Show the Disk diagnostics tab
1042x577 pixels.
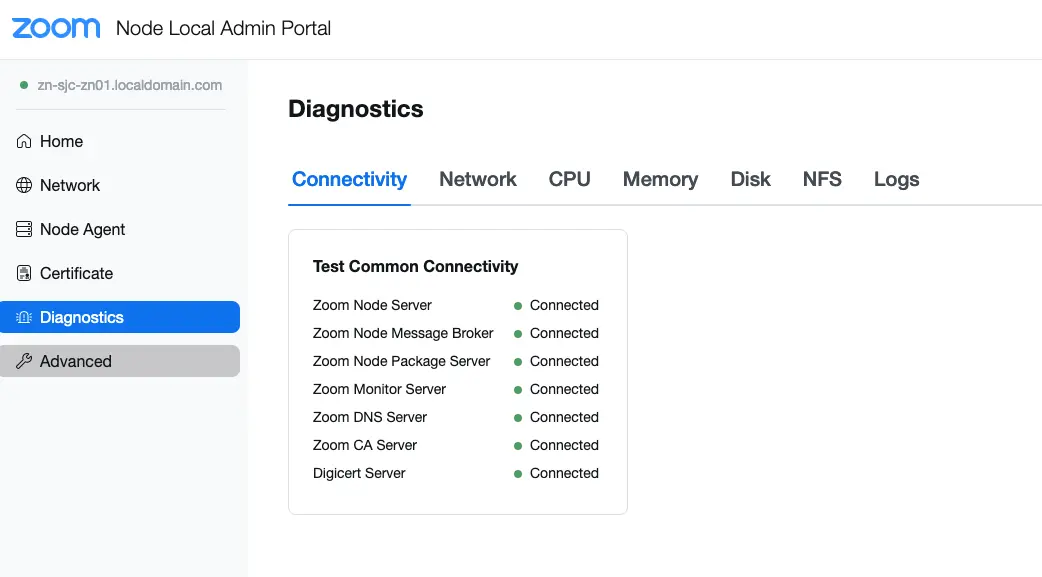point(750,180)
